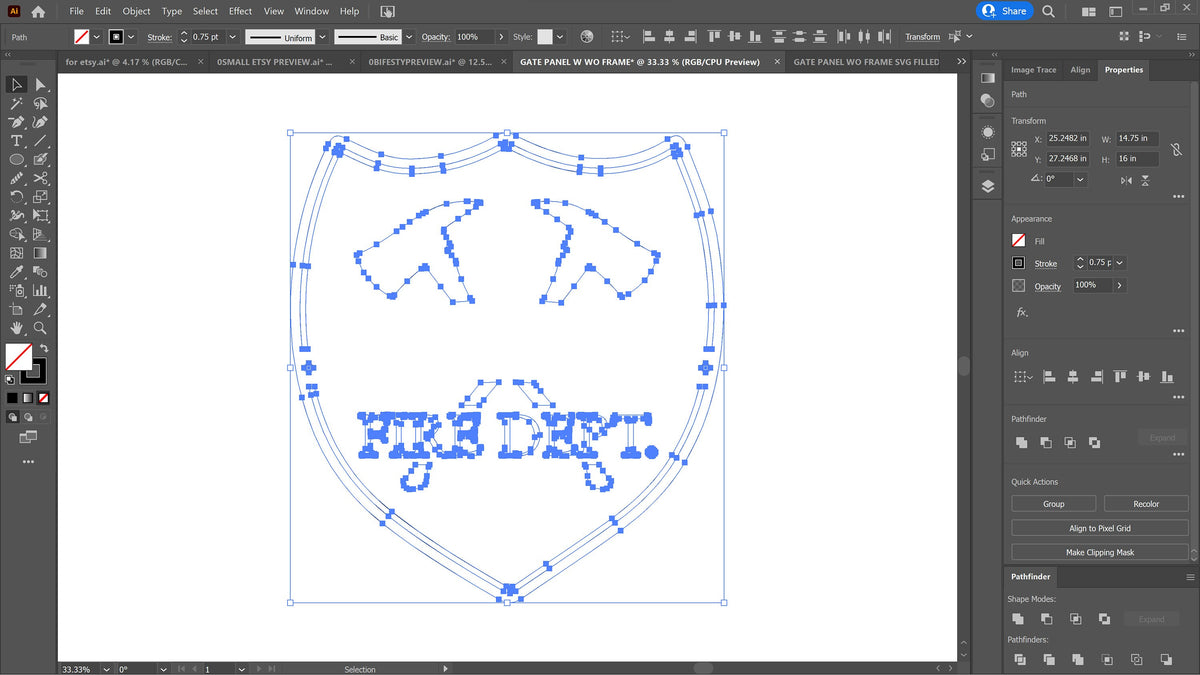Click the Fill swatch in Appearance section
1200x675 pixels.
pyautogui.click(x=1018, y=241)
